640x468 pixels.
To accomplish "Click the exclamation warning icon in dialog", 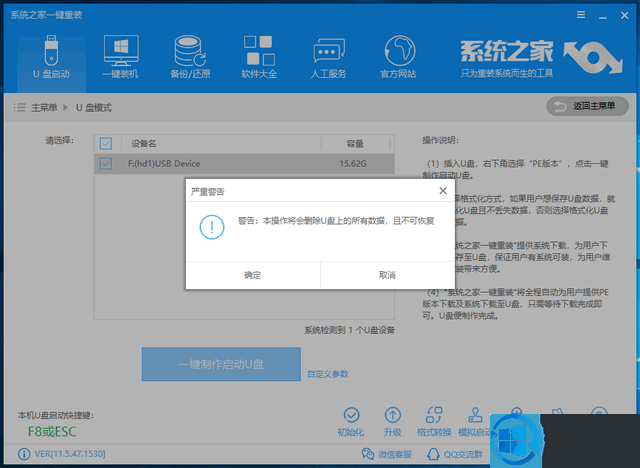I will [x=212, y=227].
